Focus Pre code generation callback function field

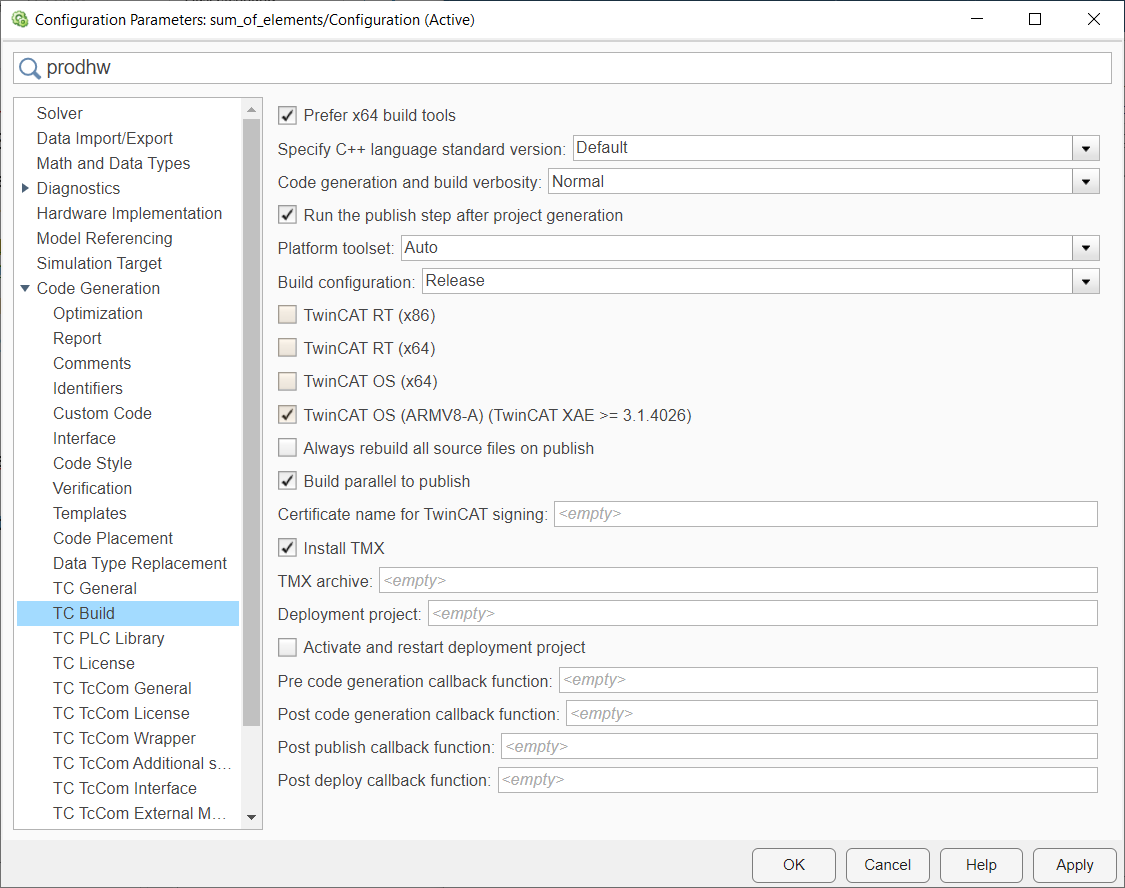click(829, 680)
